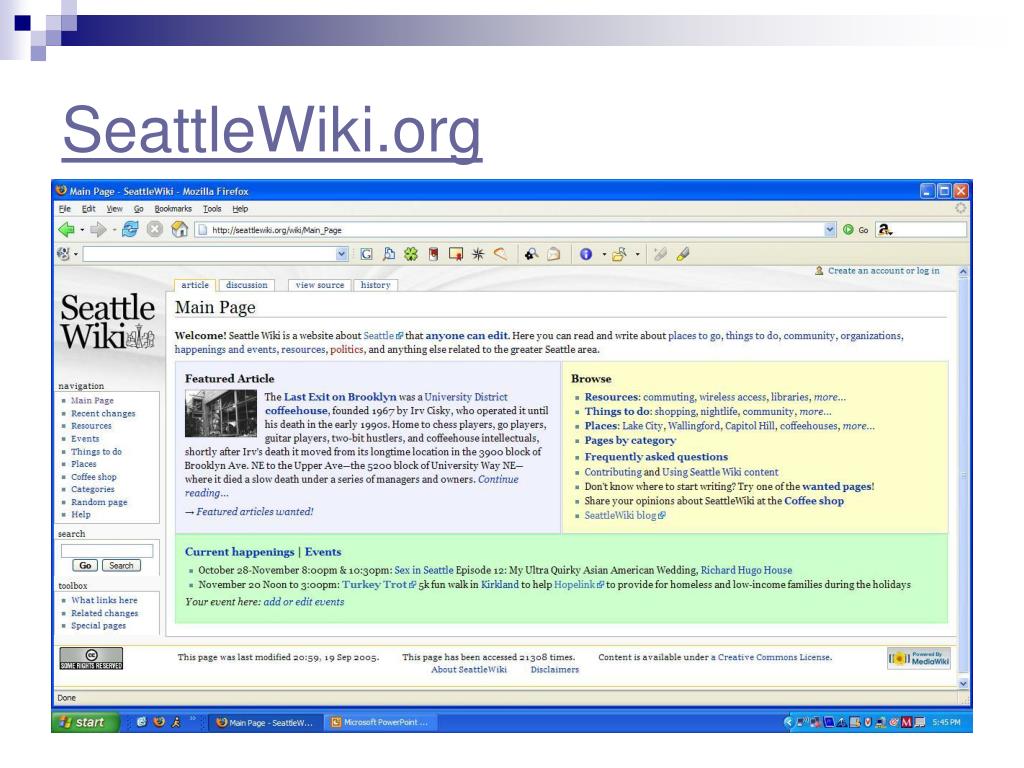Viewport: 1024px width, 768px height.
Task: Open Frequently asked questions link
Action: (x=656, y=457)
